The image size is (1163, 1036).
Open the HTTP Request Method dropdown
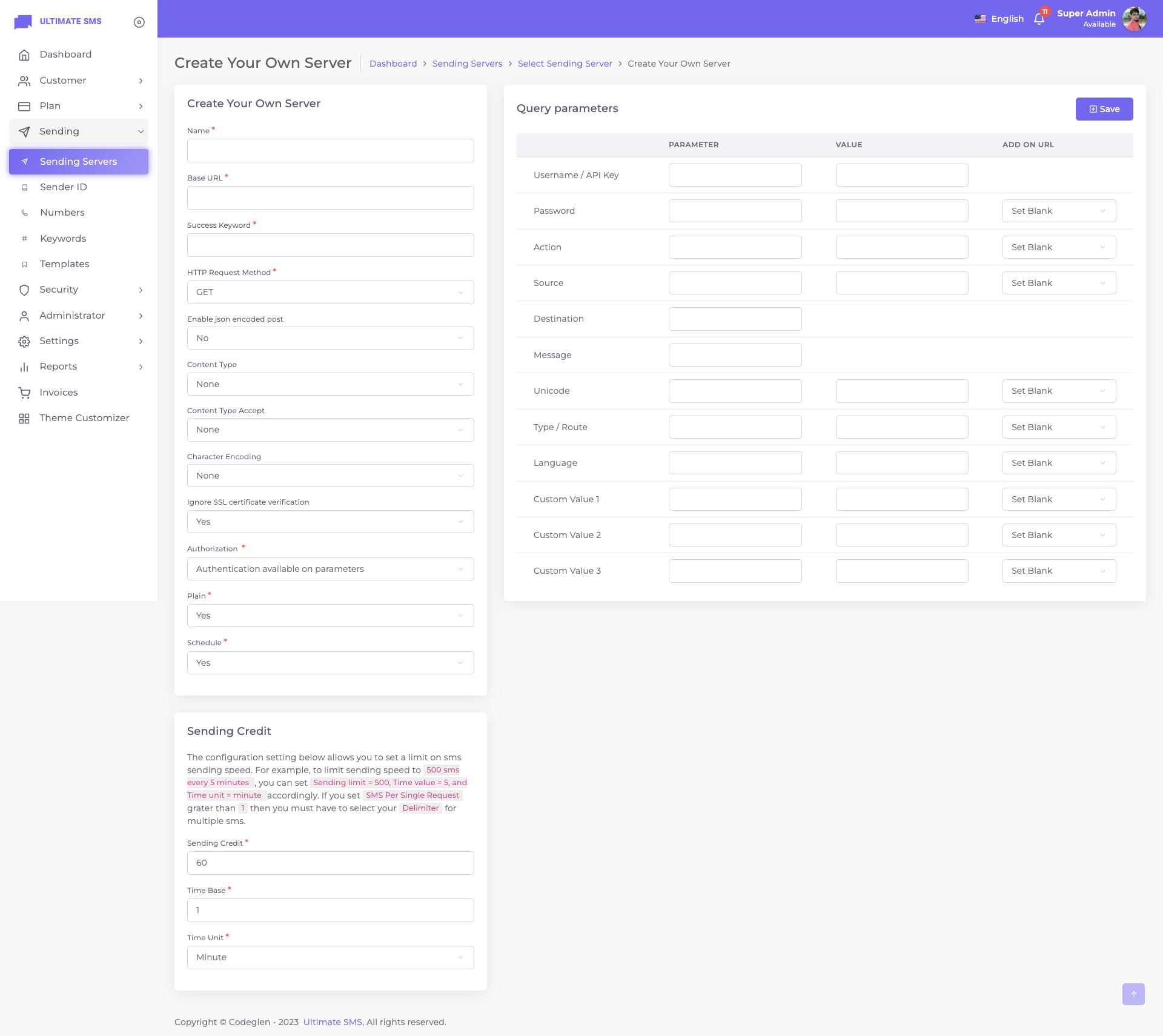click(x=330, y=292)
